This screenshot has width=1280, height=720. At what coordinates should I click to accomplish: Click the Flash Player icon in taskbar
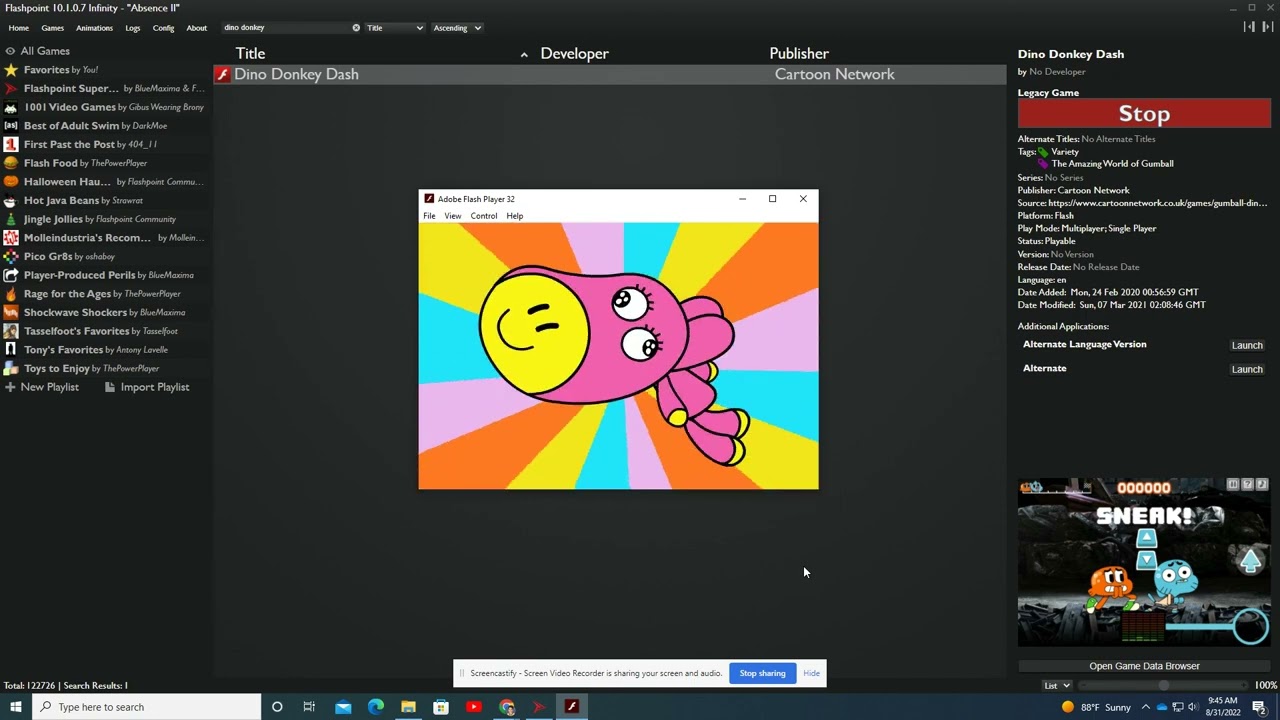(x=572, y=707)
